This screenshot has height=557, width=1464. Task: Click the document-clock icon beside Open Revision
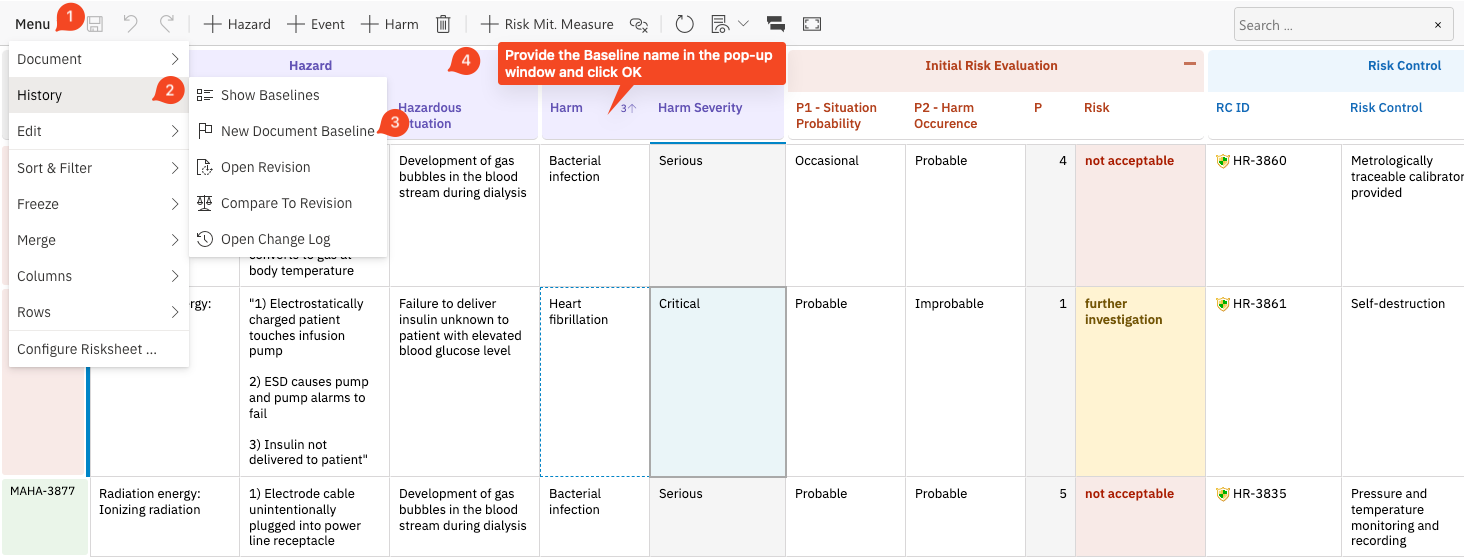(205, 167)
